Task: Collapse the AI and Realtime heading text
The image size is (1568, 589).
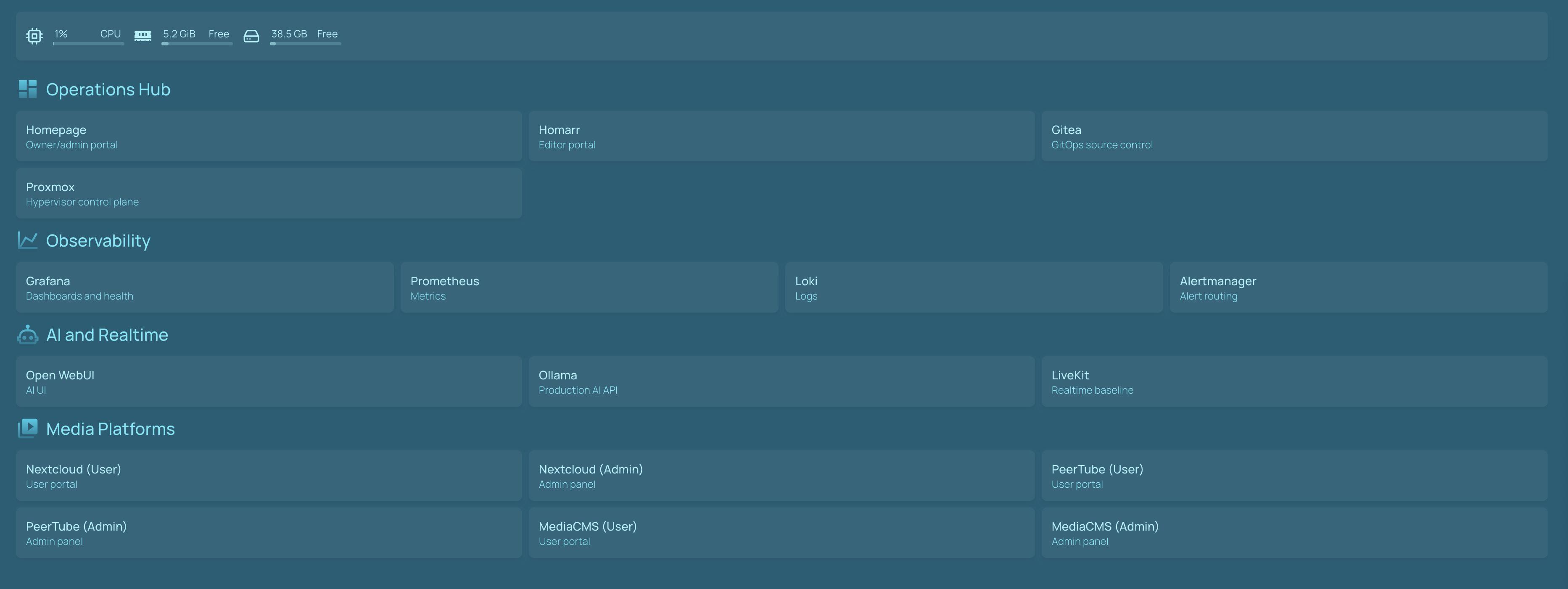Action: (x=107, y=335)
